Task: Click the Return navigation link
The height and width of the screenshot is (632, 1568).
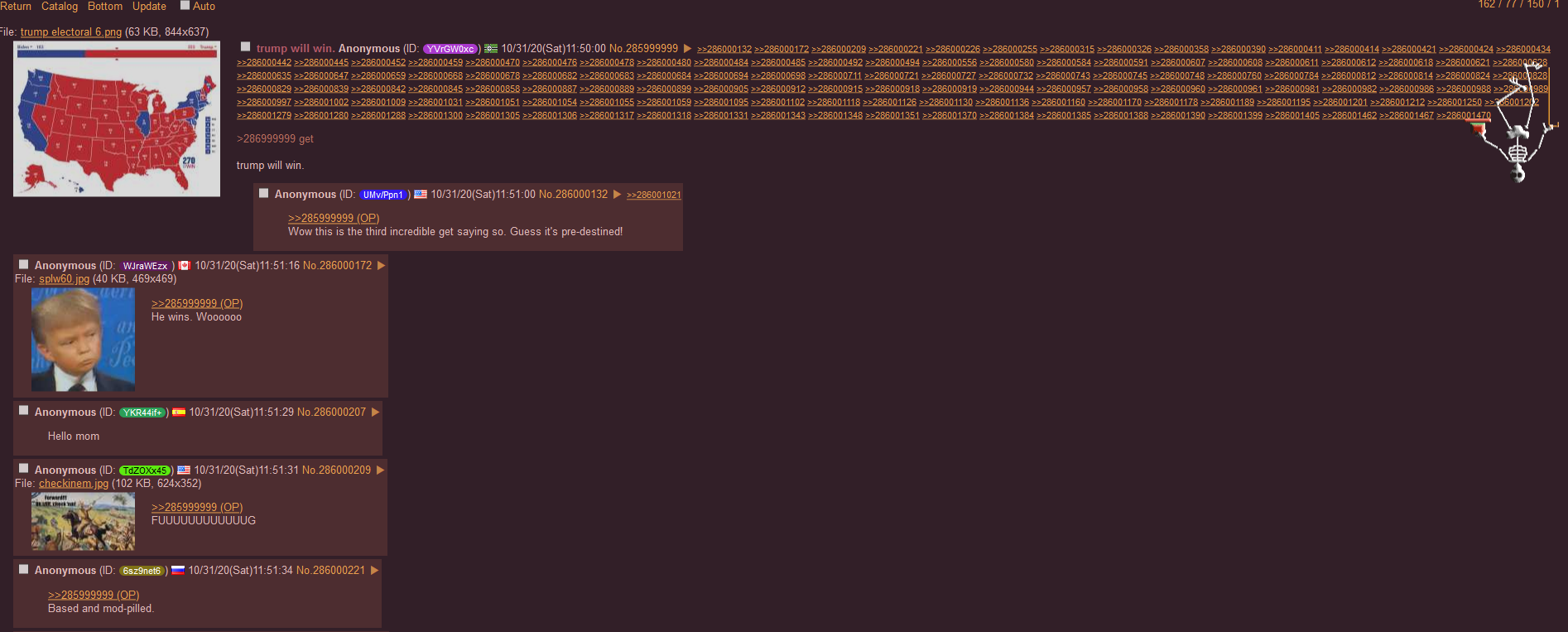Action: 15,6
